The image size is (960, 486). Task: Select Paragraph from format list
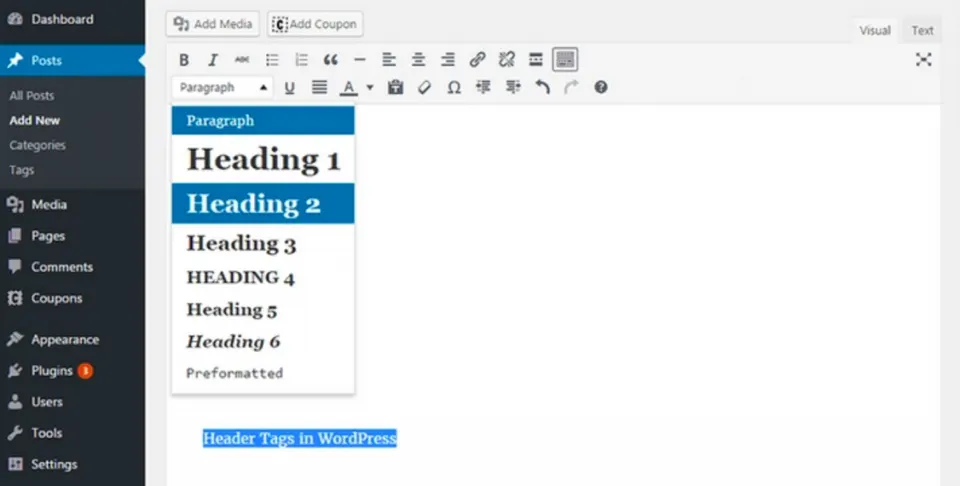click(263, 121)
